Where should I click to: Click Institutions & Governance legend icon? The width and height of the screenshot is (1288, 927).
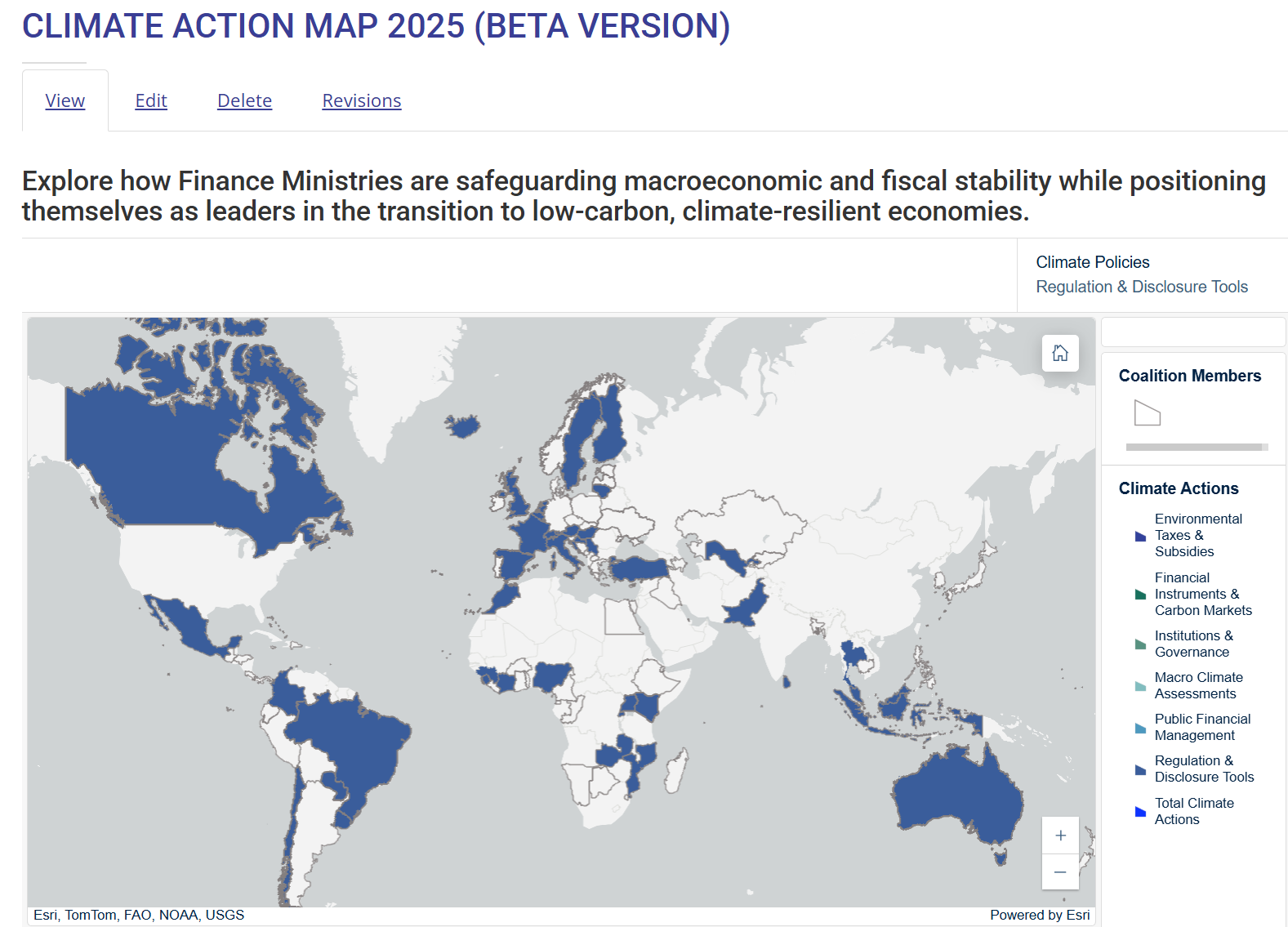(1140, 644)
